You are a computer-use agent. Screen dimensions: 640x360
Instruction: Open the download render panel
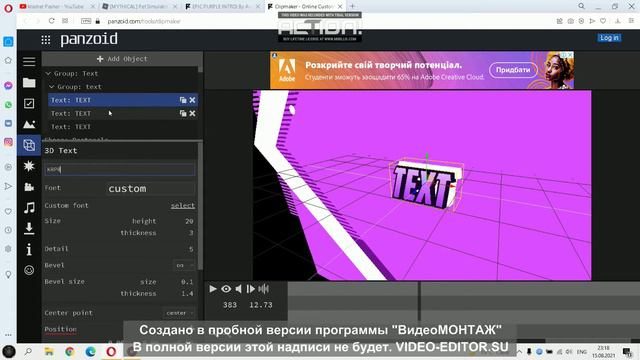pyautogui.click(x=29, y=229)
